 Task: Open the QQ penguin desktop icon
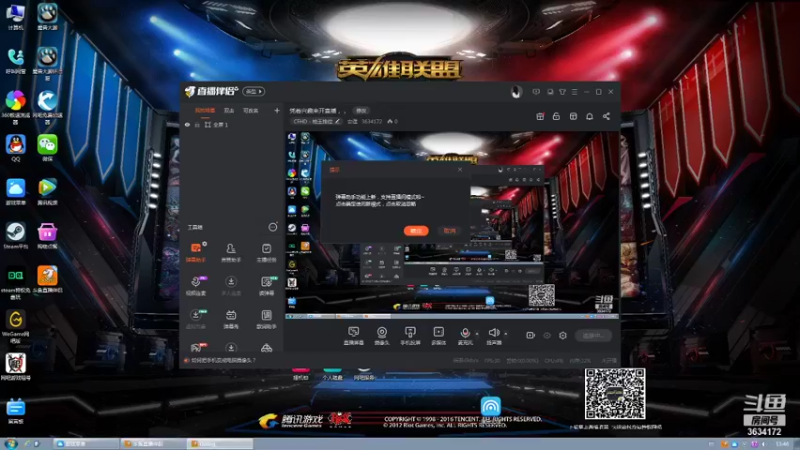pyautogui.click(x=16, y=148)
